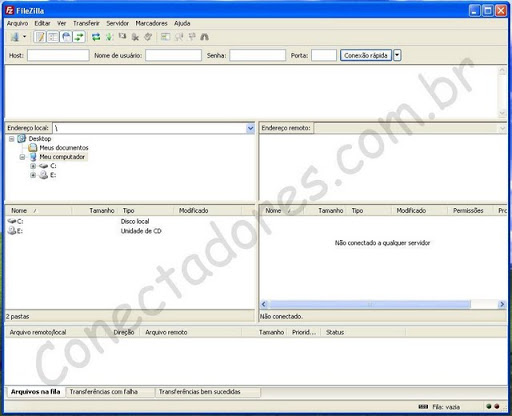The height and width of the screenshot is (416, 512).
Task: Sort remote files by Modificado column
Action: pos(419,211)
